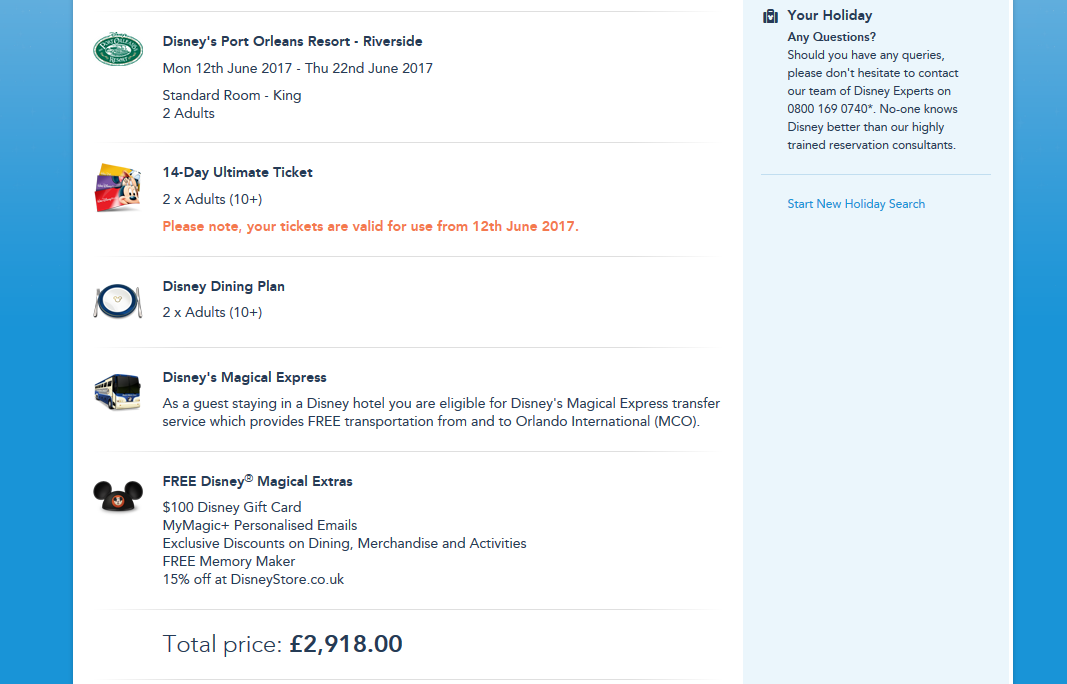1067x684 pixels.
Task: Open the Start New Holiday Search link
Action: tap(856, 204)
